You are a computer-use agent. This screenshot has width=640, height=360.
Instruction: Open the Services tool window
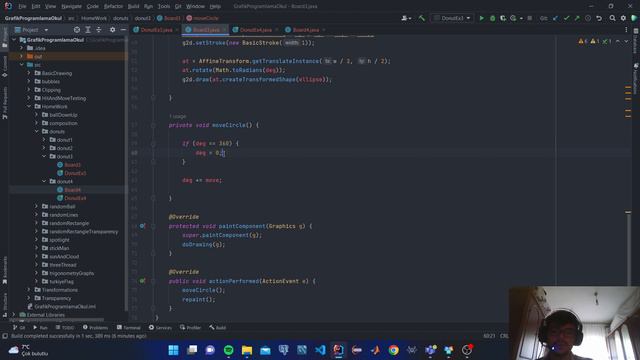160,327
